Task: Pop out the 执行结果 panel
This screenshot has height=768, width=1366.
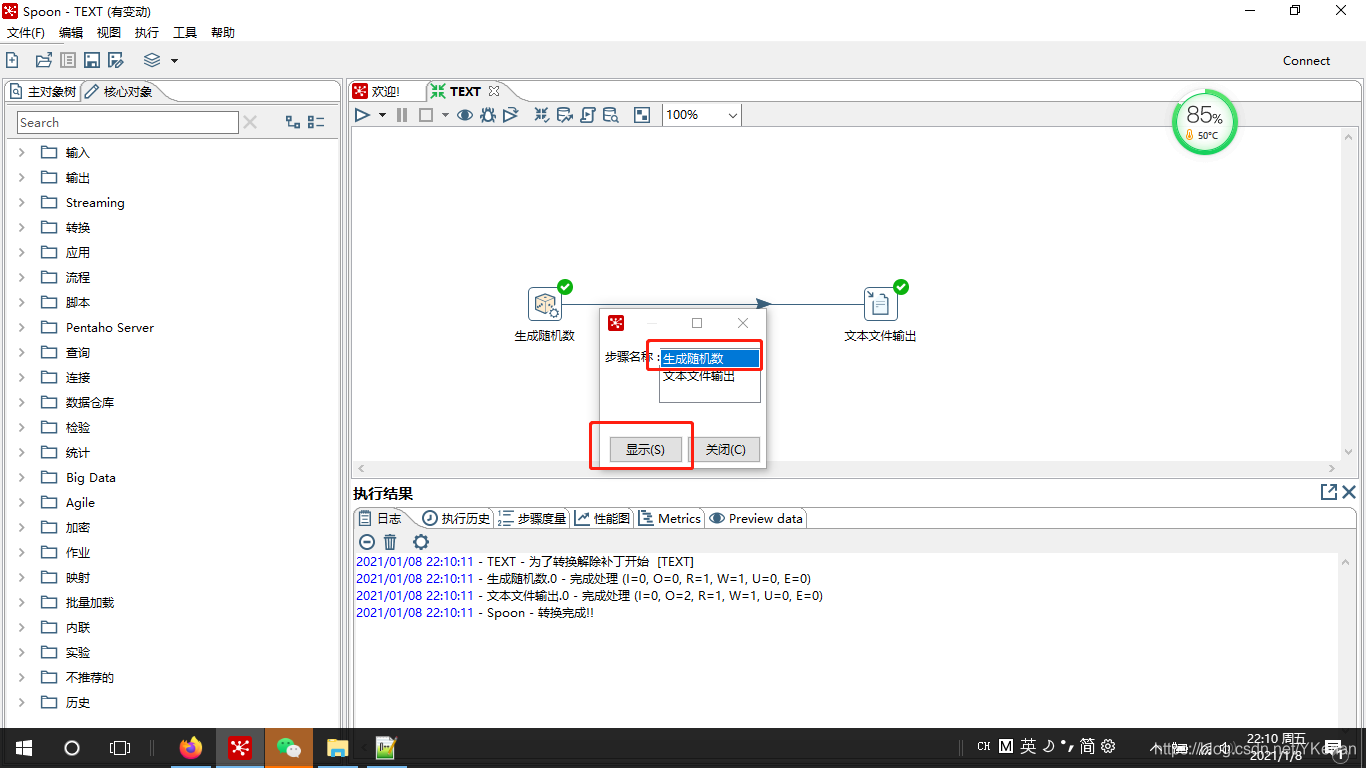Action: click(x=1328, y=492)
